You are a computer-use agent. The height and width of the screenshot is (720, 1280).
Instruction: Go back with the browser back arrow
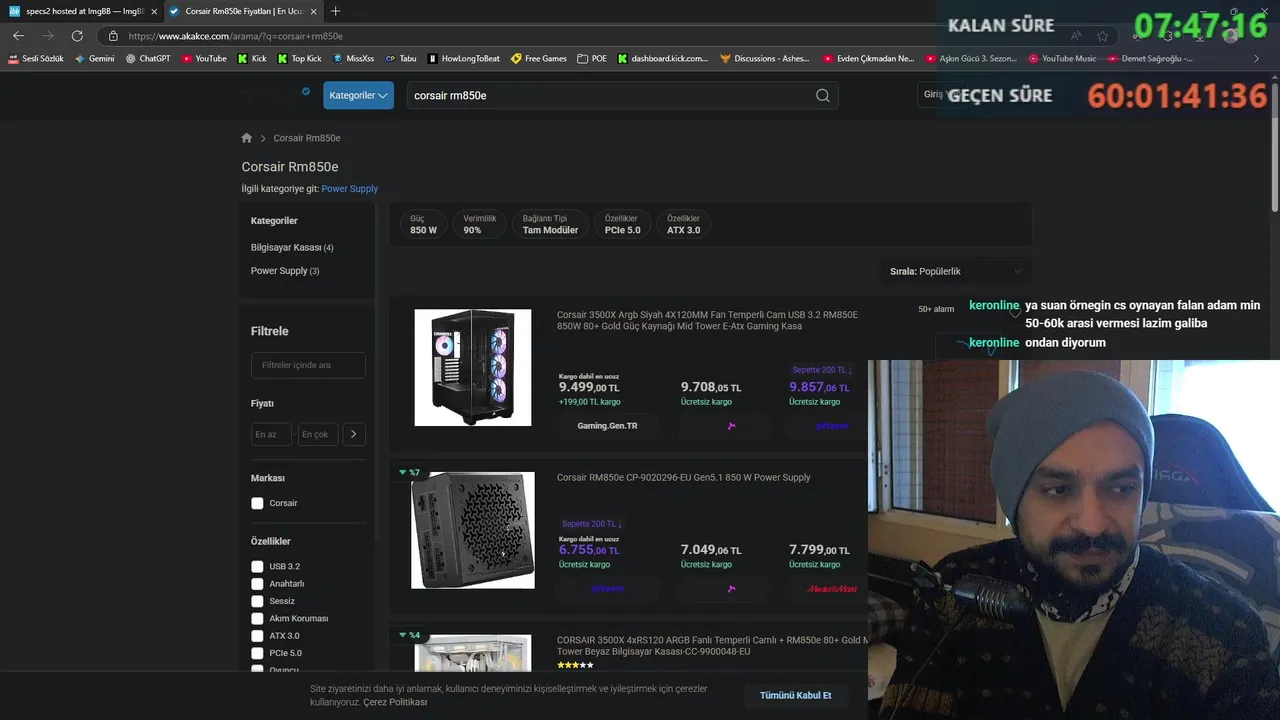(18, 36)
